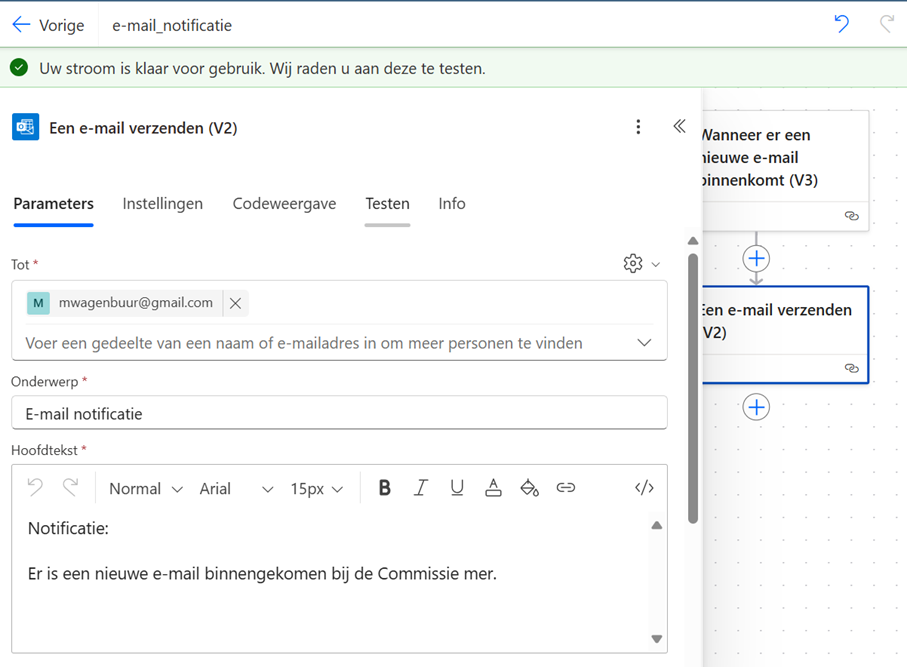
Task: Insert a hyperlink using the link icon
Action: 565,488
